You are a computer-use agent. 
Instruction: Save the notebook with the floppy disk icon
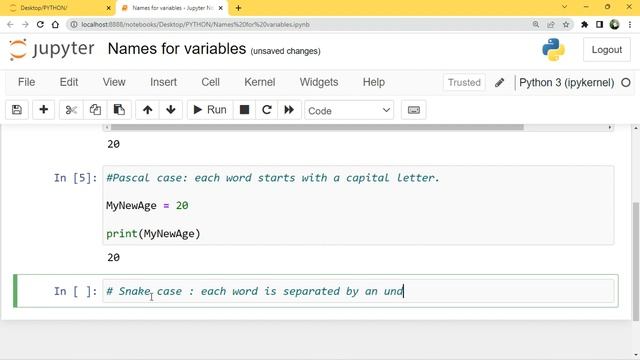tap(17, 110)
